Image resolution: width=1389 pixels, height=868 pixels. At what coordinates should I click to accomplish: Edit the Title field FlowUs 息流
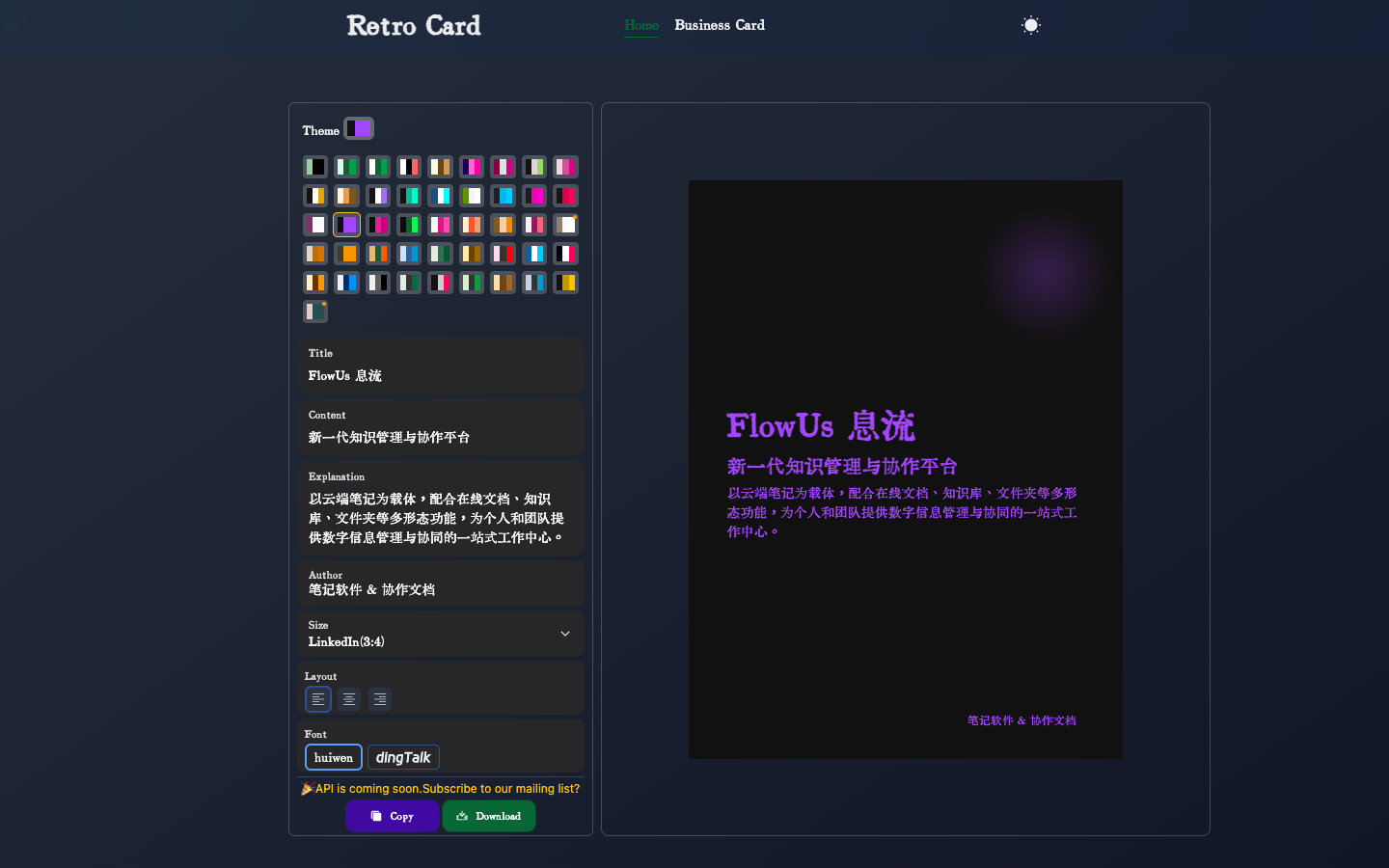(x=440, y=375)
